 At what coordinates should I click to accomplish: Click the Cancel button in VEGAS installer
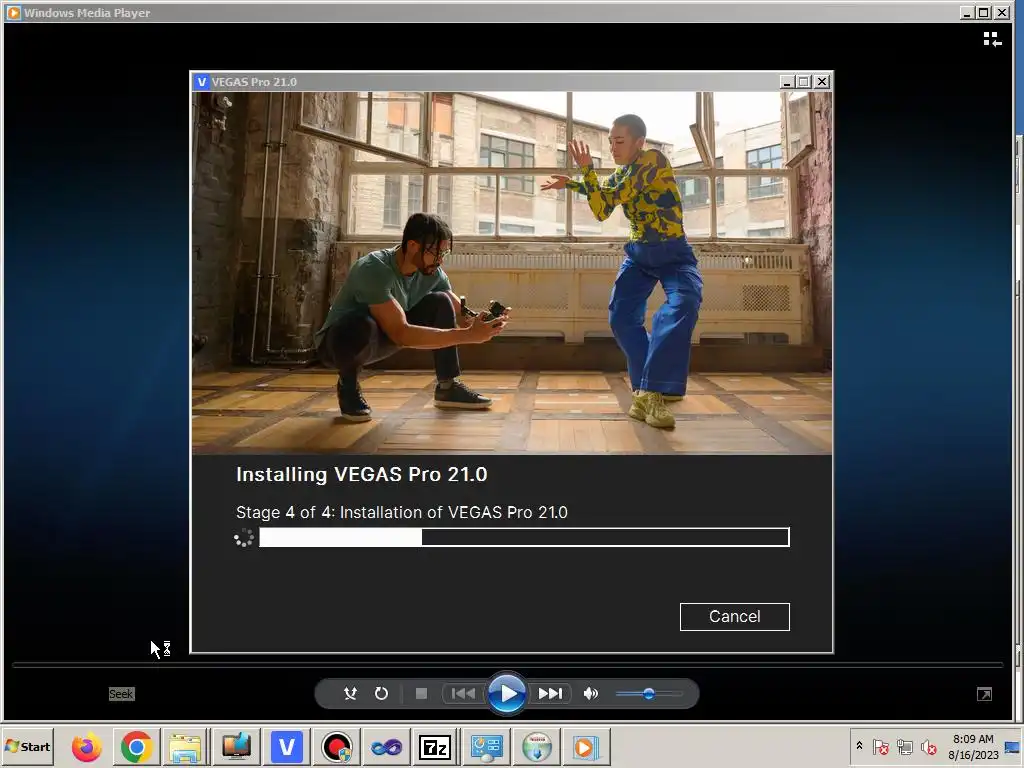[735, 616]
